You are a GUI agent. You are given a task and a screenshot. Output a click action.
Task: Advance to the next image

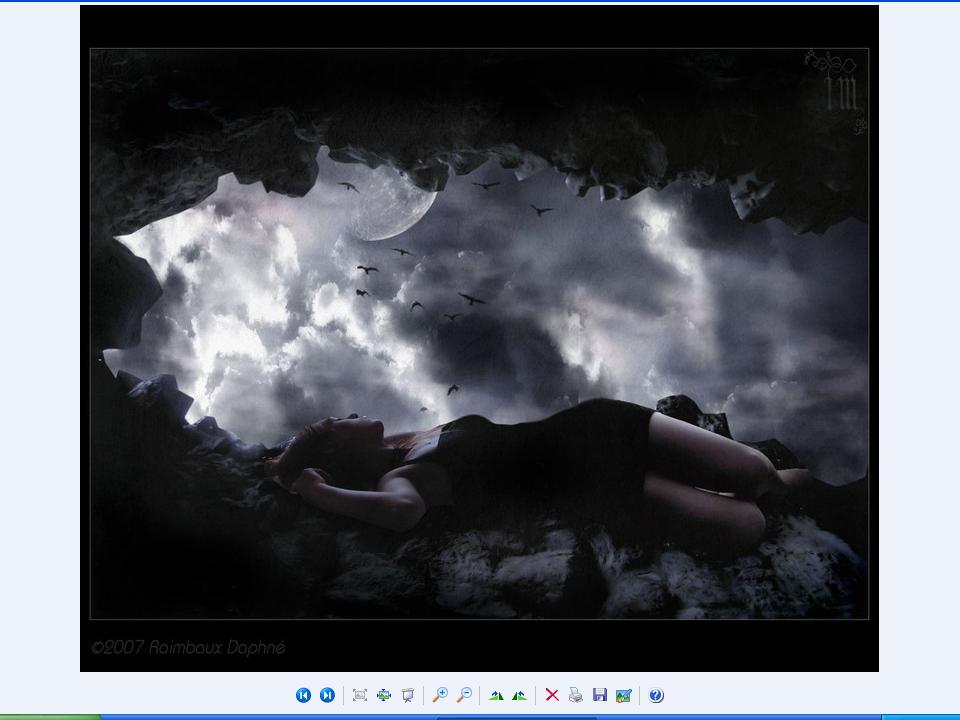pos(328,695)
